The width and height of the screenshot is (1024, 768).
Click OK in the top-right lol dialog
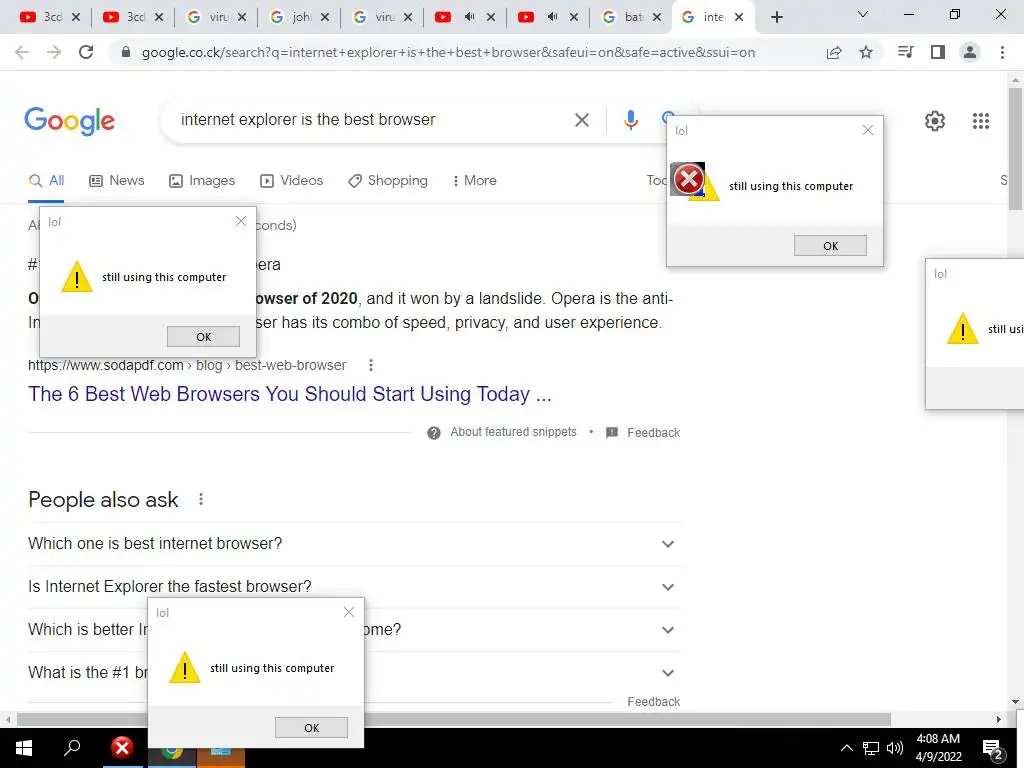tap(830, 246)
